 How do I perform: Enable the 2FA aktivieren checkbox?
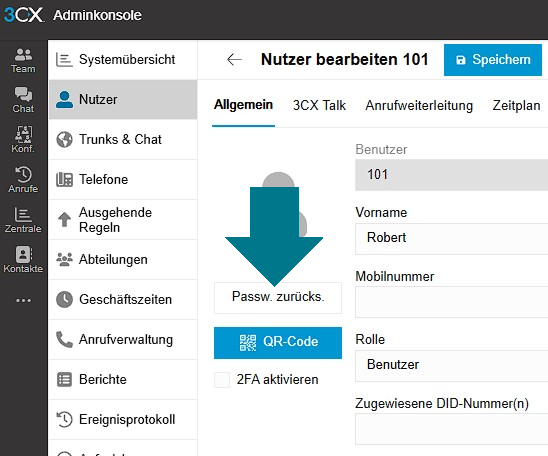point(222,380)
